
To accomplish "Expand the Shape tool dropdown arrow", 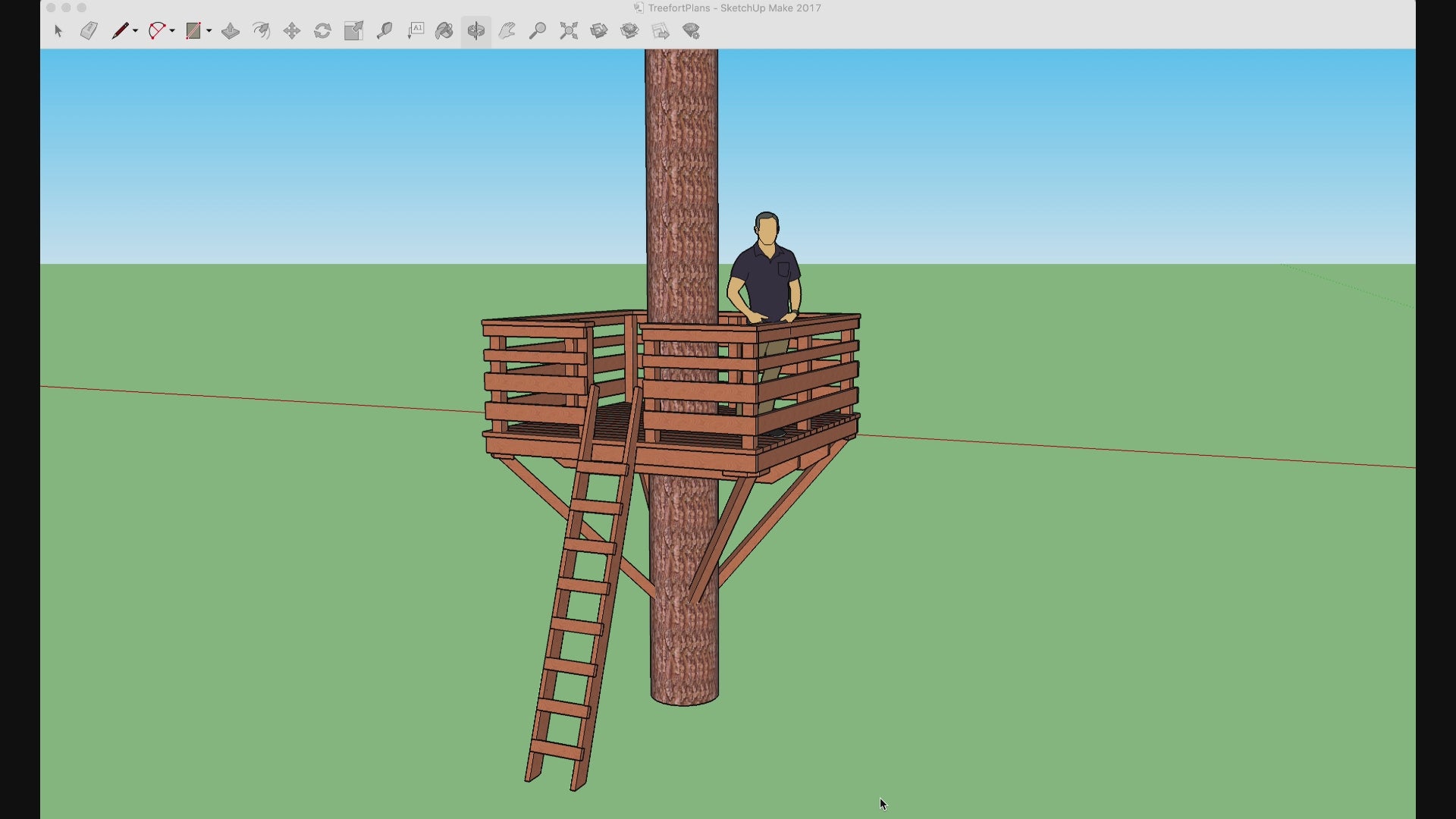I will point(209,31).
